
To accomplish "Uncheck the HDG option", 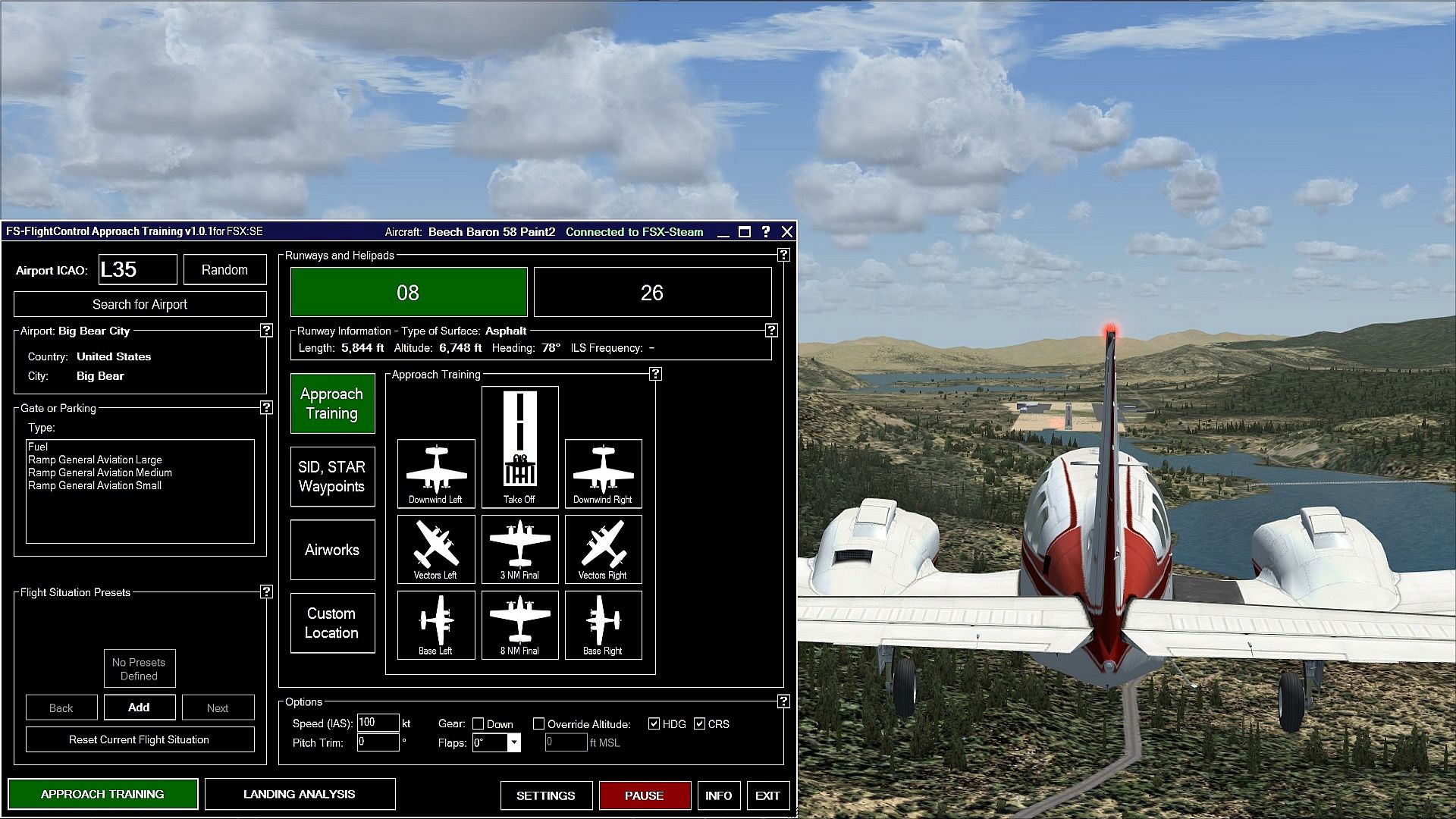I will (x=654, y=724).
